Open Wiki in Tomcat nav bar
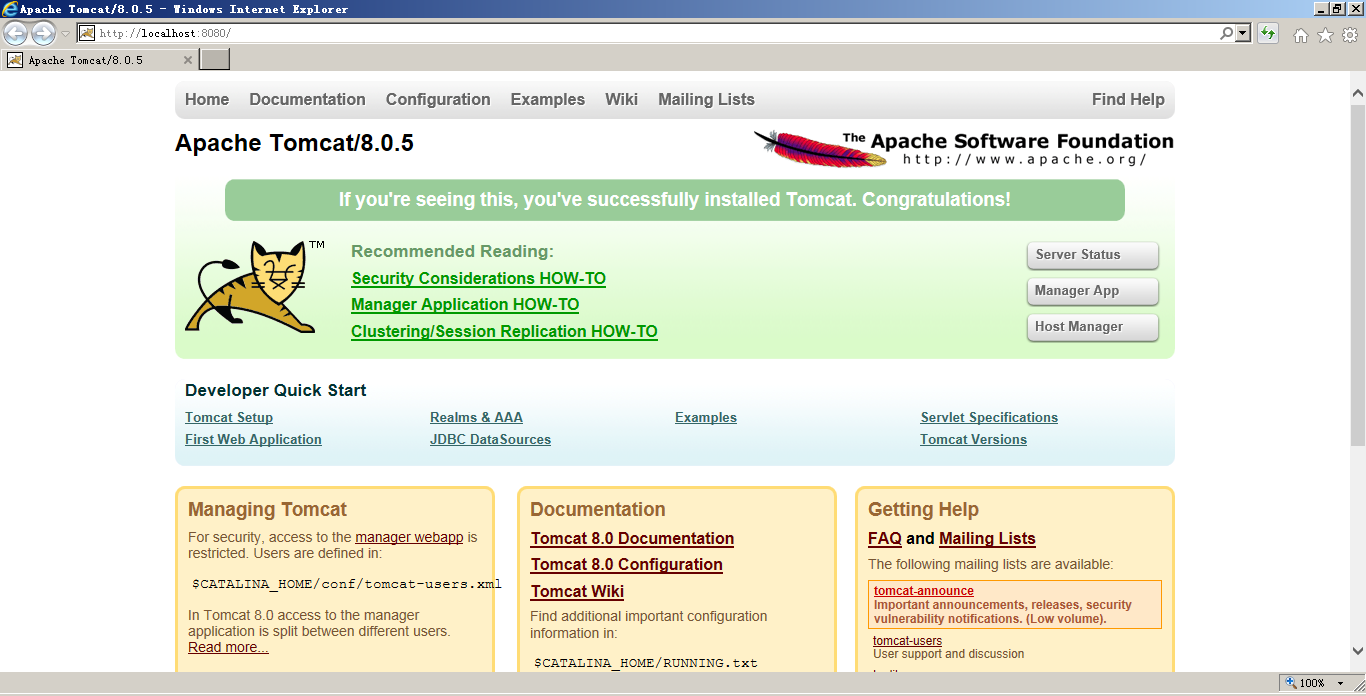This screenshot has height=696, width=1366. [621, 99]
